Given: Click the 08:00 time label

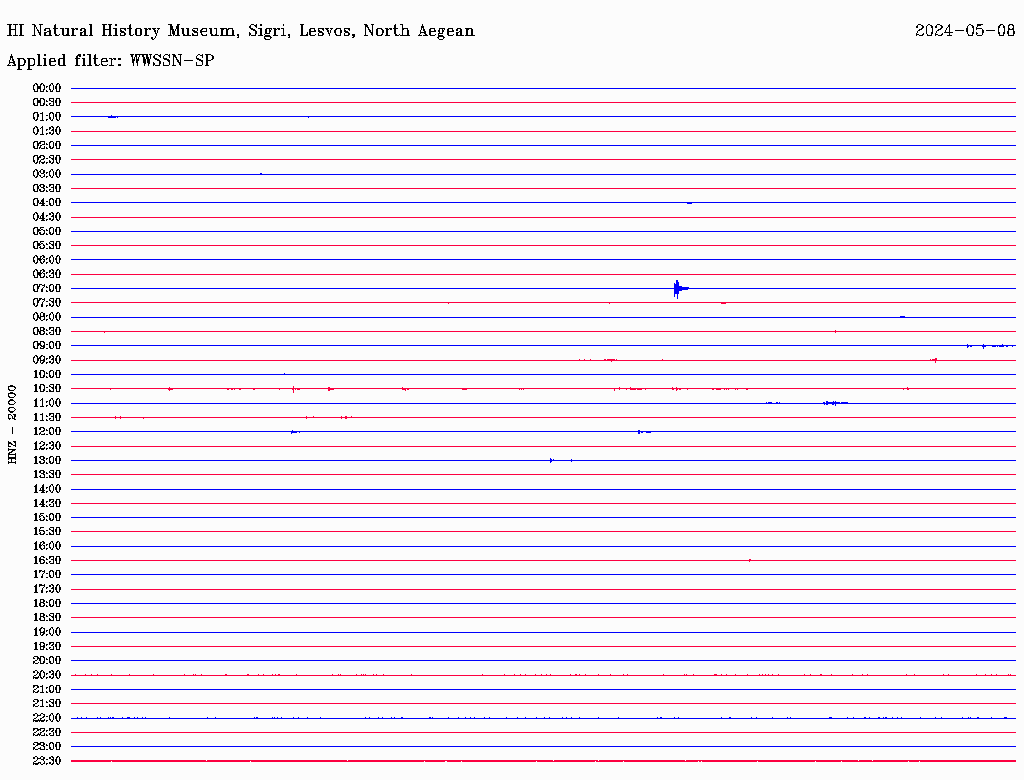Looking at the screenshot, I should (47, 317).
